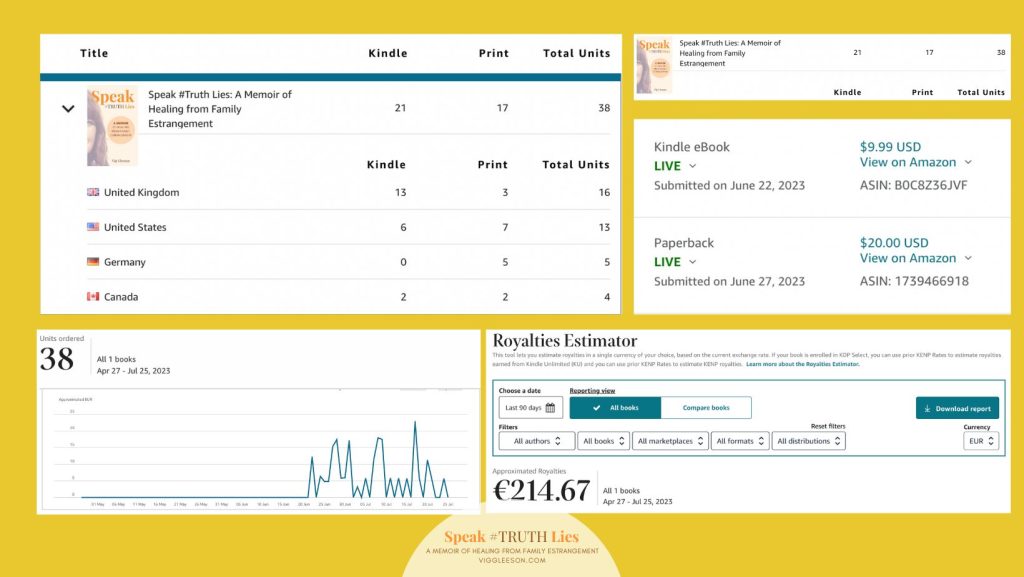Click the $9.99 USD Kindle price
This screenshot has width=1024, height=577.
tap(890, 147)
